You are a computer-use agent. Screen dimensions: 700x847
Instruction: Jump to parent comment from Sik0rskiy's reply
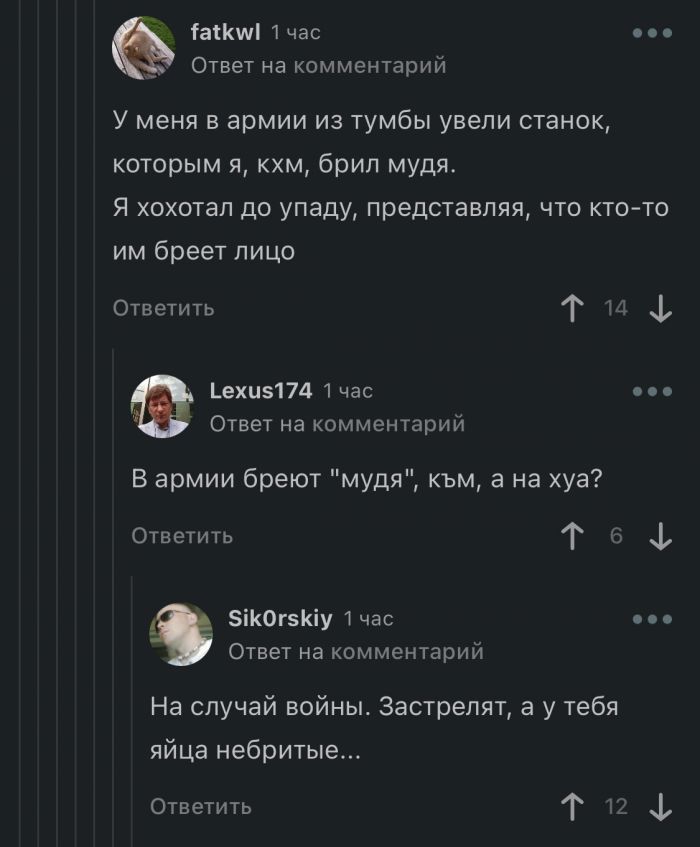356,652
